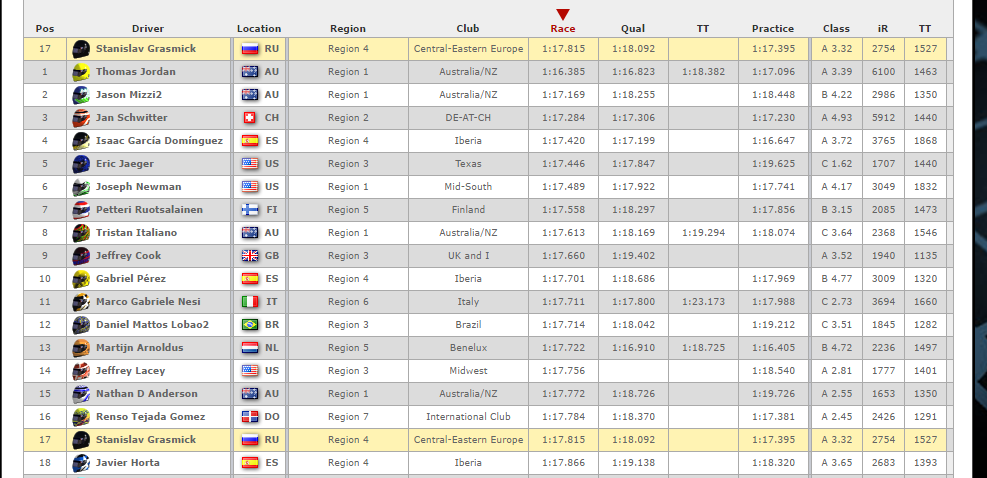Image resolution: width=987 pixels, height=478 pixels.
Task: Click the Netherlands flag beside NL
Action: tap(250, 348)
